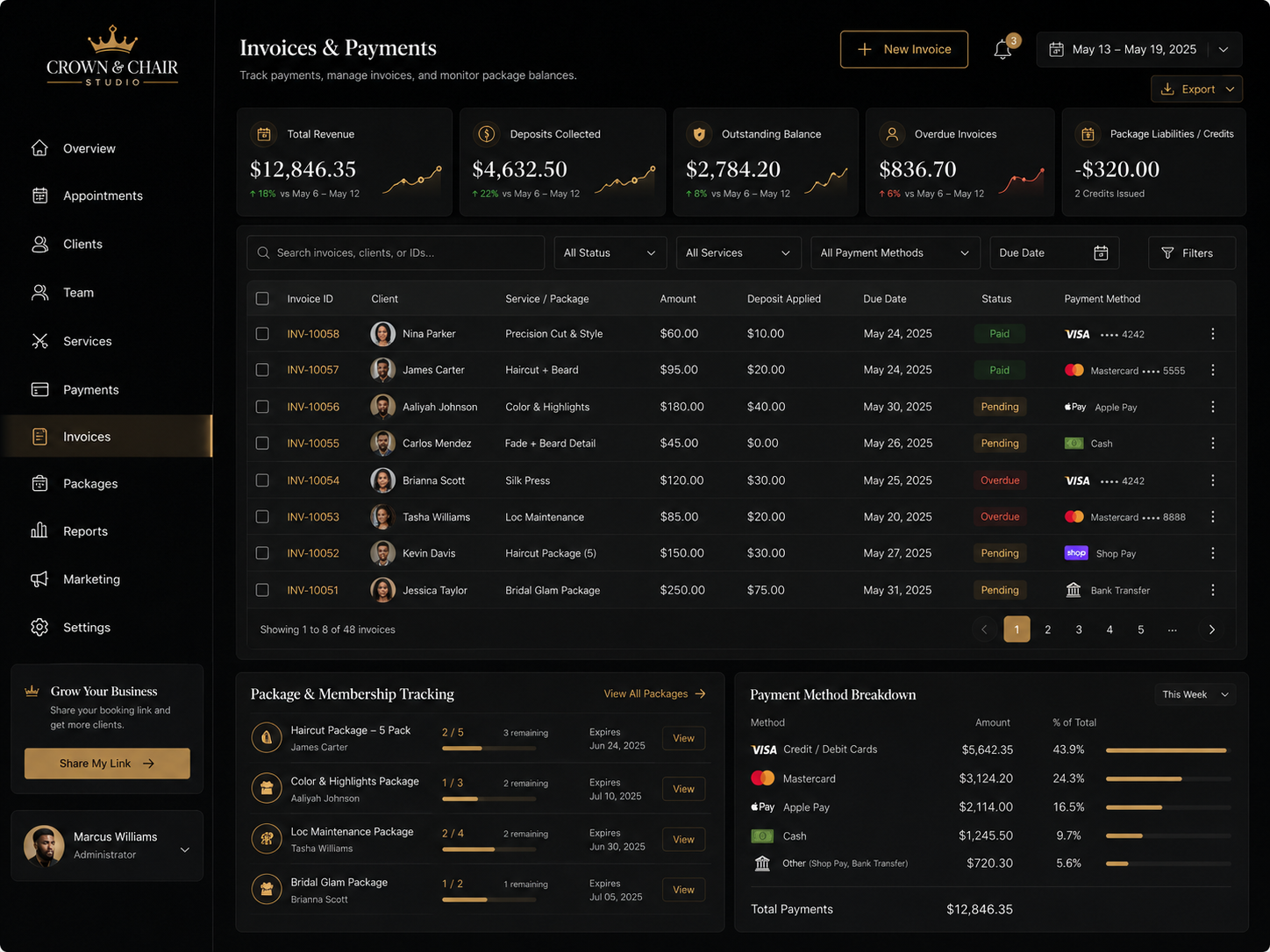This screenshot has height=952, width=1270.
Task: Click the more options icon for INV-10055
Action: click(x=1213, y=444)
